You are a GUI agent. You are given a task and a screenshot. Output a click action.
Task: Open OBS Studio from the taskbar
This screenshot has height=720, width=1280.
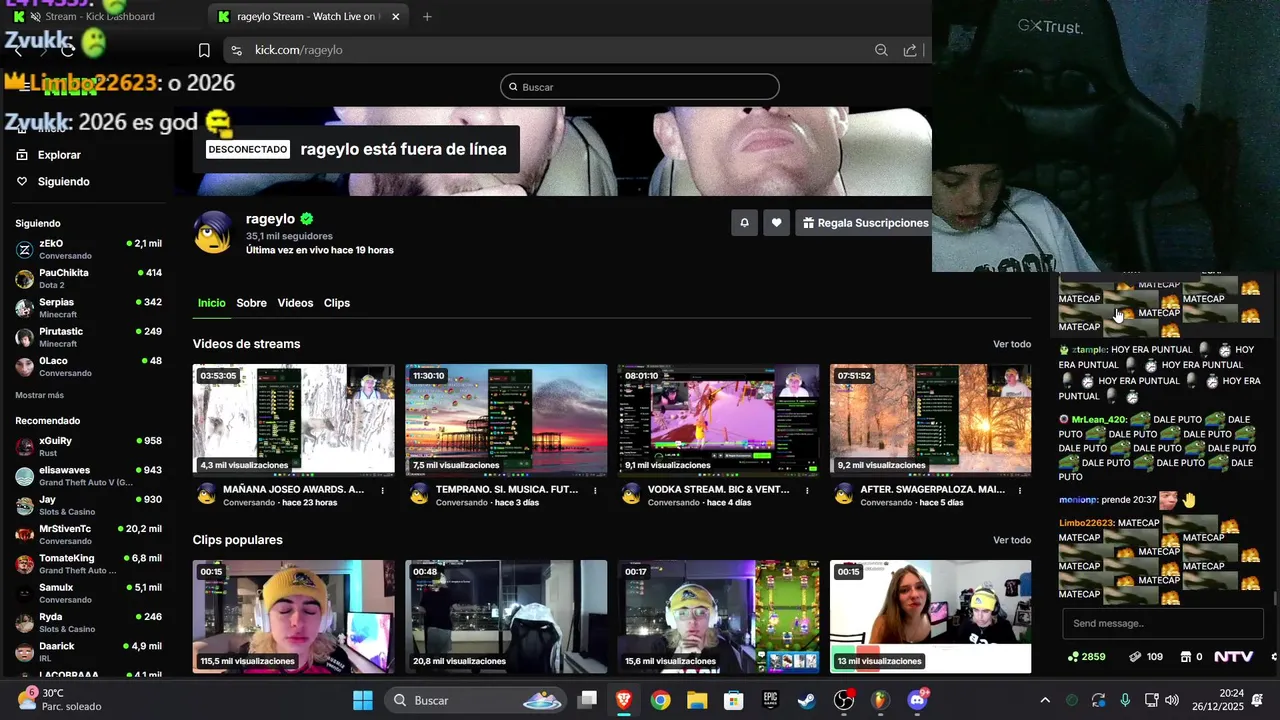coord(844,700)
